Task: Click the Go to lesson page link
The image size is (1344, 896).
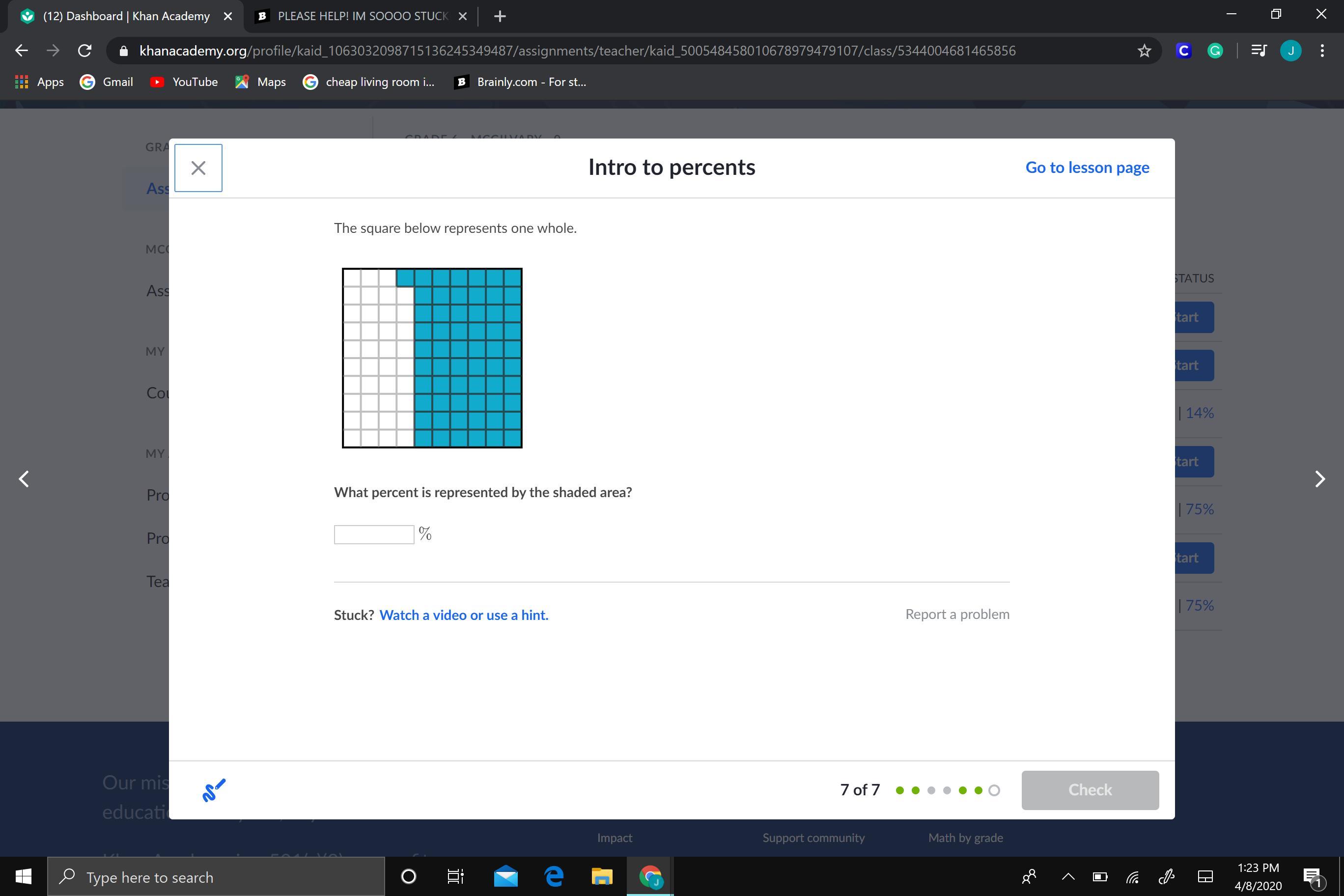Action: pyautogui.click(x=1087, y=168)
